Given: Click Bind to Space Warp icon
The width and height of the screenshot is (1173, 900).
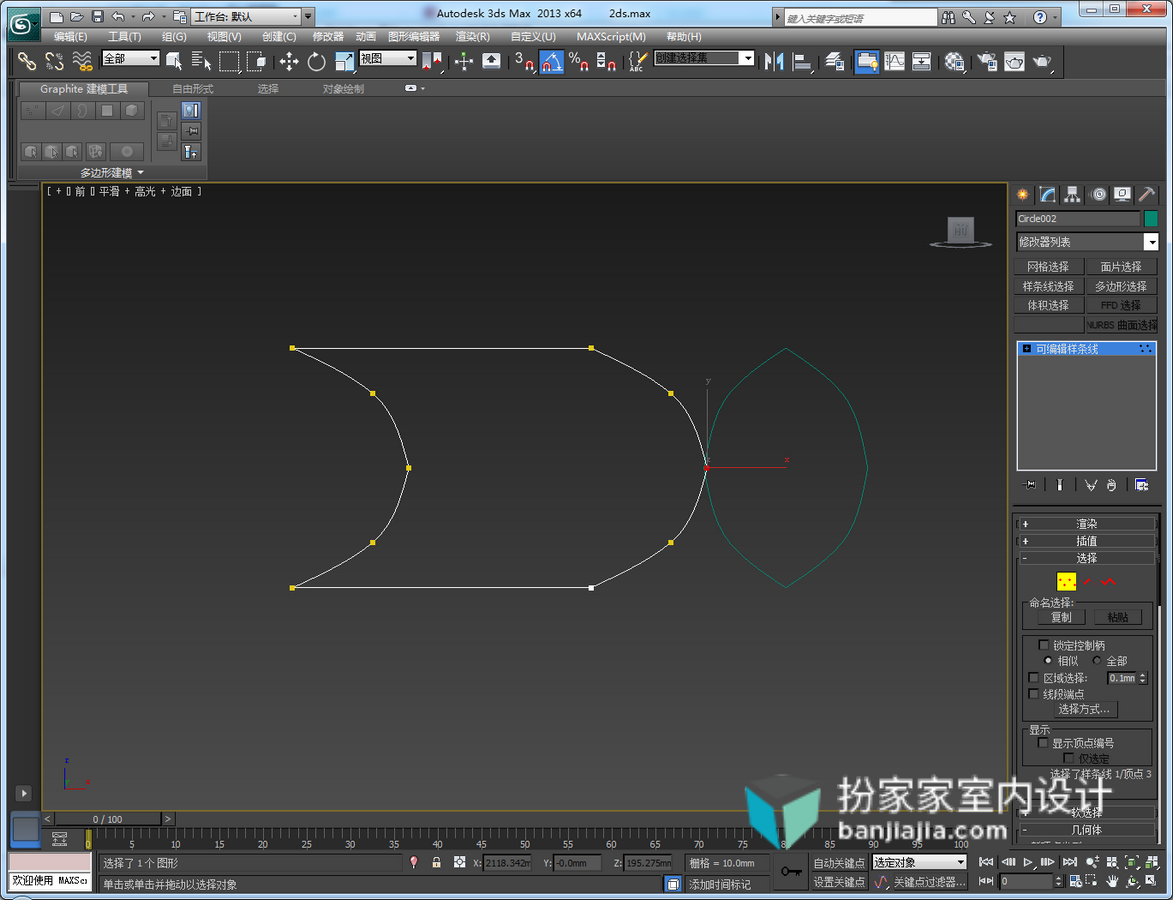Looking at the screenshot, I should point(82,61).
